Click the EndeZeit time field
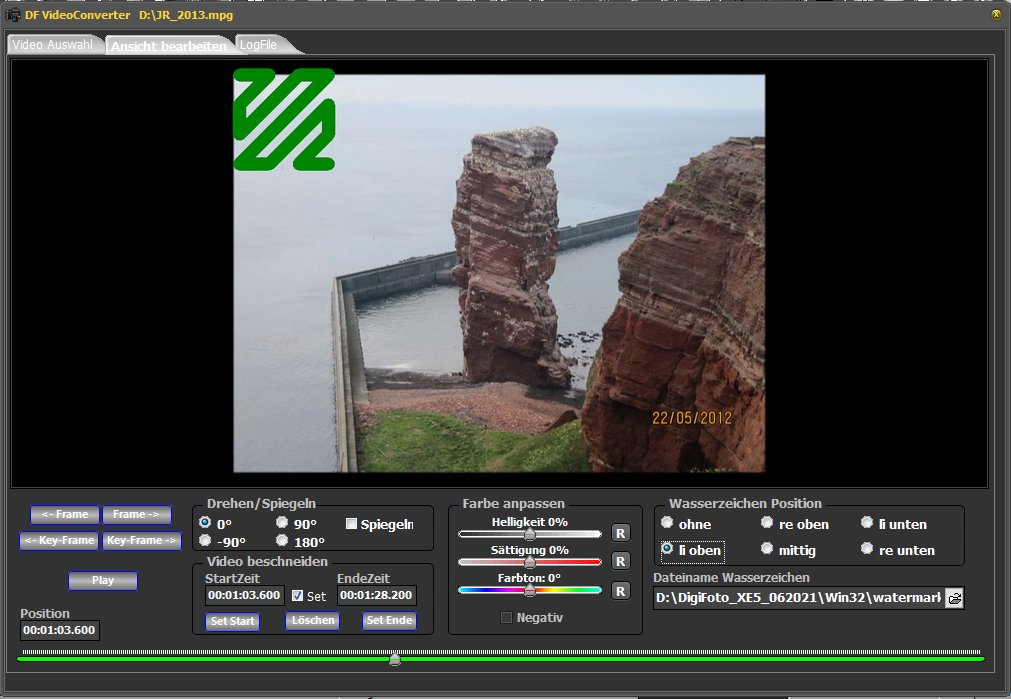The width and height of the screenshot is (1011, 699). point(376,596)
